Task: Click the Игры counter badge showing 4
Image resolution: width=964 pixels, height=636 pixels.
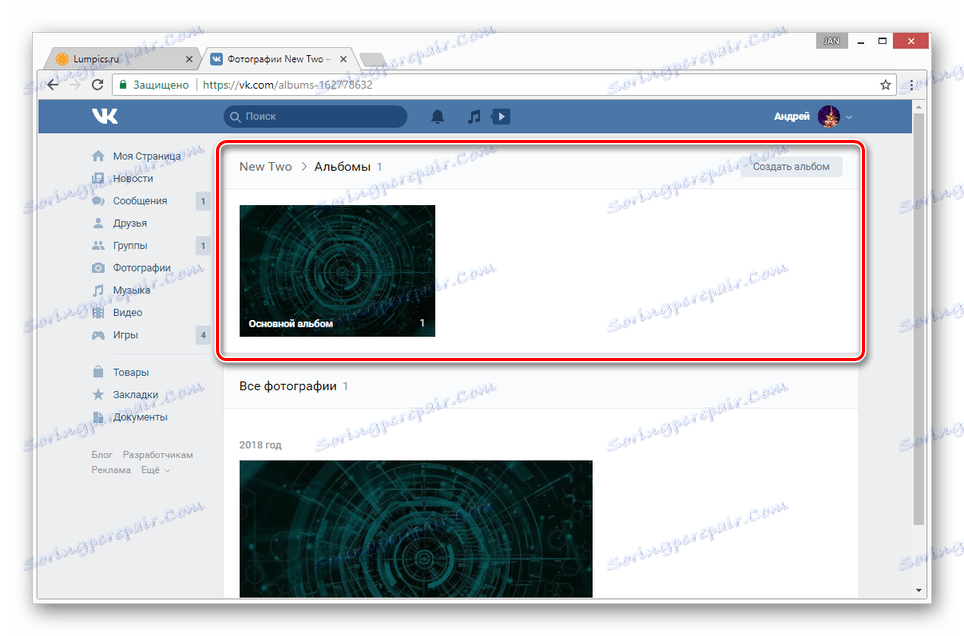Action: [x=203, y=335]
